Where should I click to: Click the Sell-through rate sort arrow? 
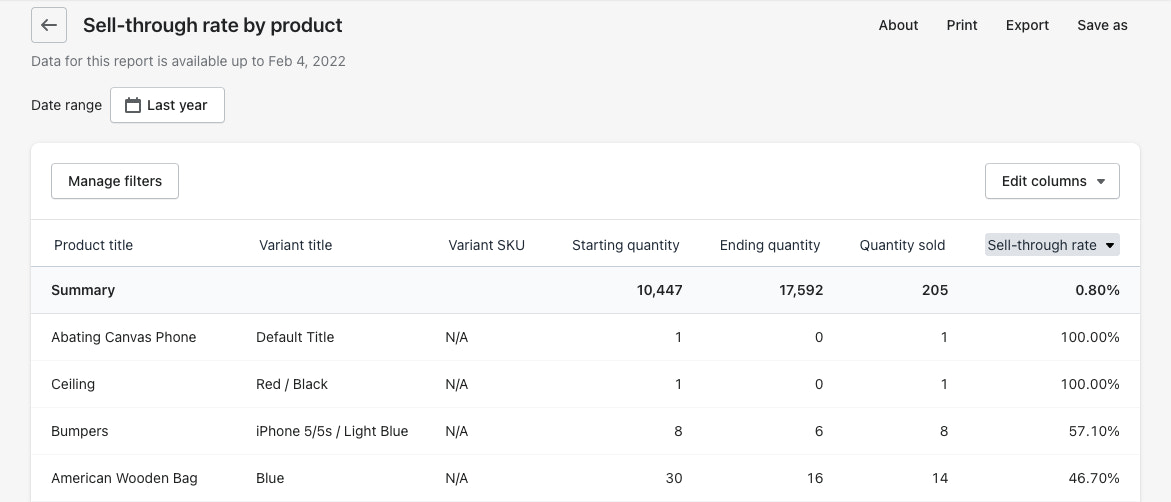click(x=1109, y=246)
